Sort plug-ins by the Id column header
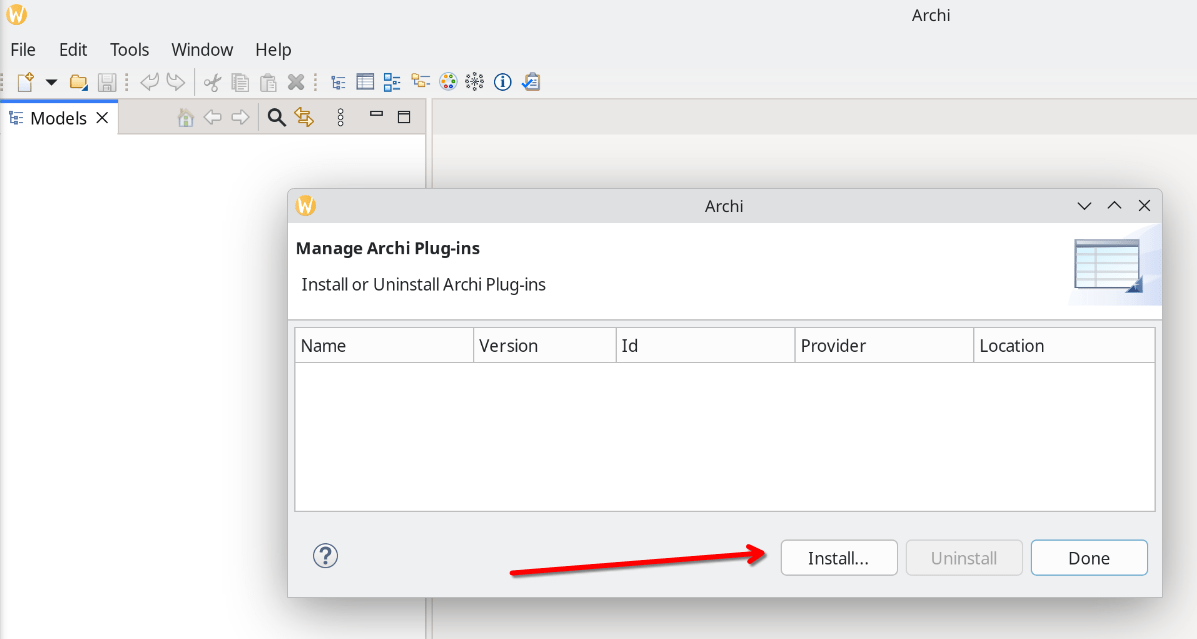The width and height of the screenshot is (1197, 639). point(705,346)
